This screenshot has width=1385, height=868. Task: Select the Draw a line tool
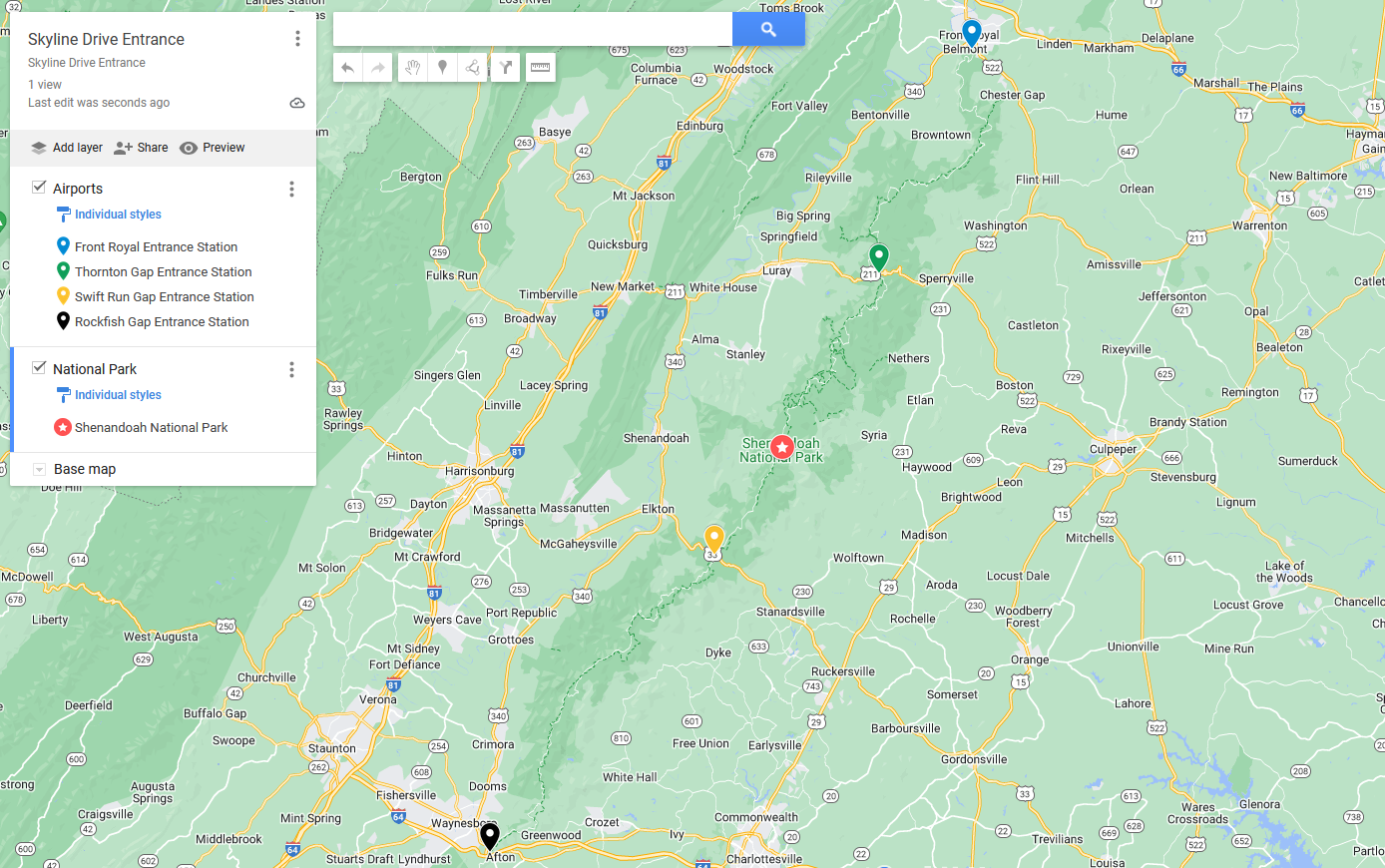pyautogui.click(x=473, y=68)
